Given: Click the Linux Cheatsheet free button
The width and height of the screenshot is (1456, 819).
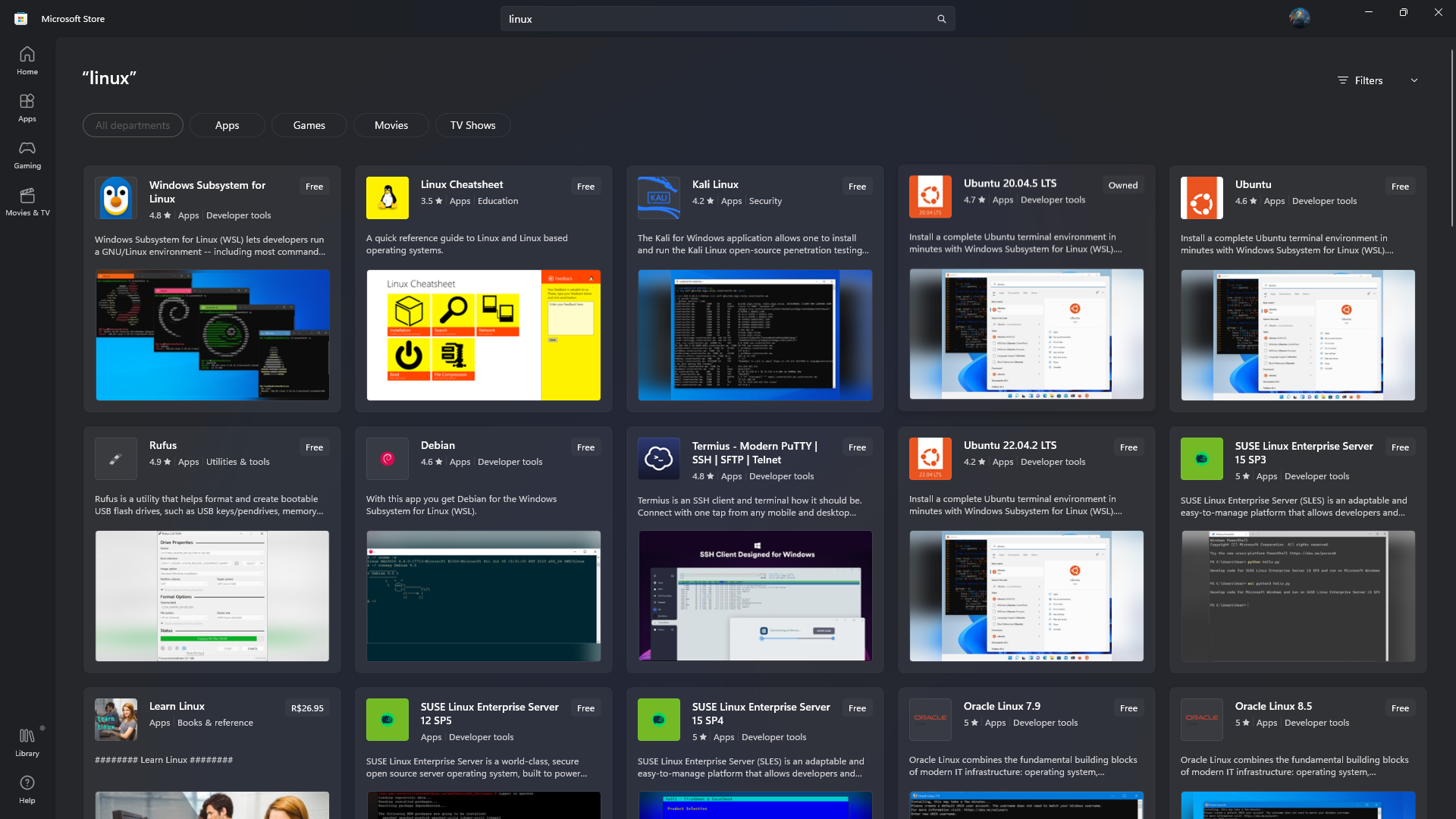Looking at the screenshot, I should 586,186.
